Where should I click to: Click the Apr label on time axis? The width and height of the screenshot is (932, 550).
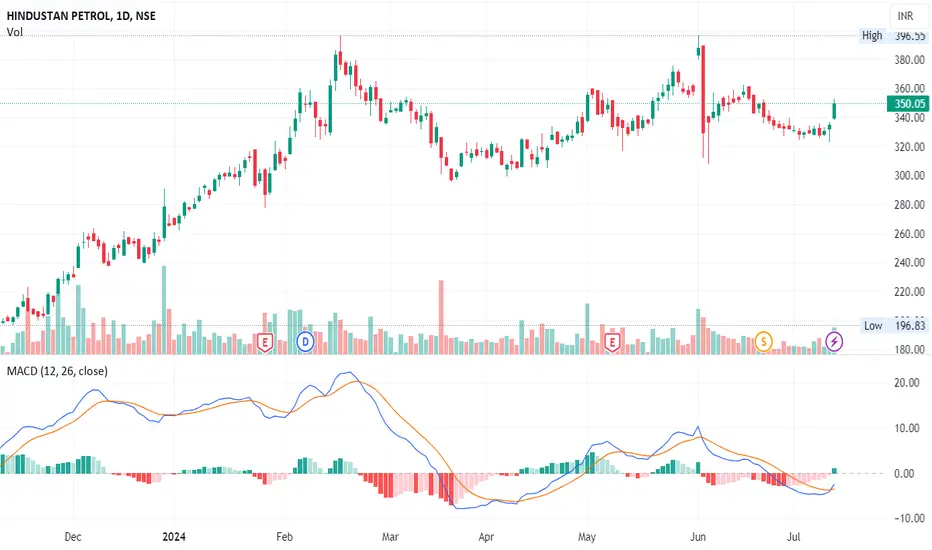pos(486,537)
